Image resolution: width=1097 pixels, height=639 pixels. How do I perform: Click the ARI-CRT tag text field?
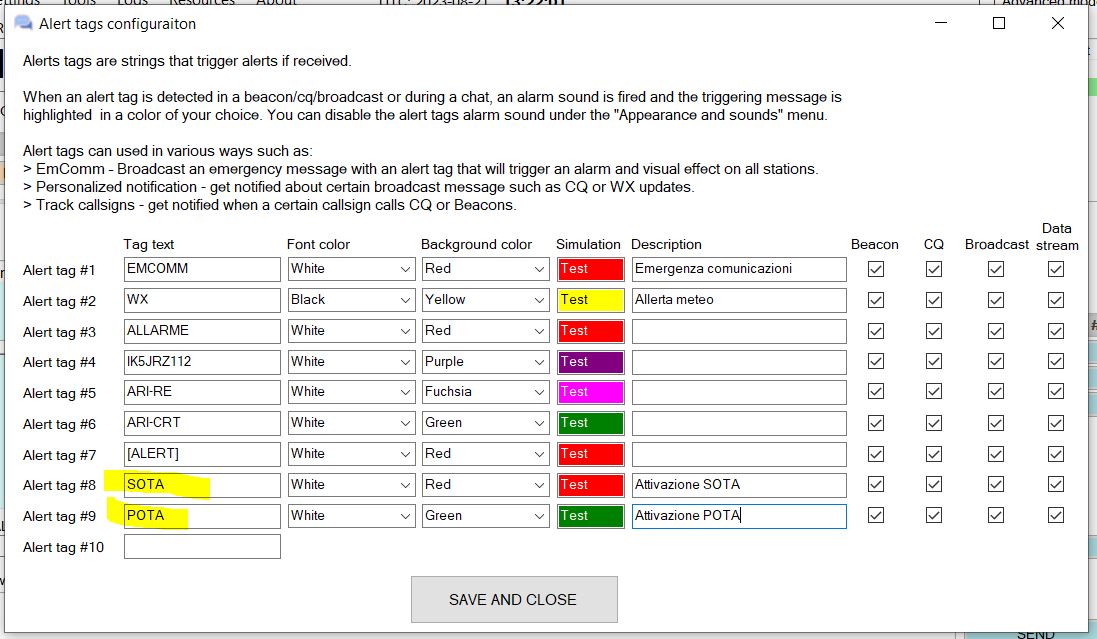click(202, 423)
